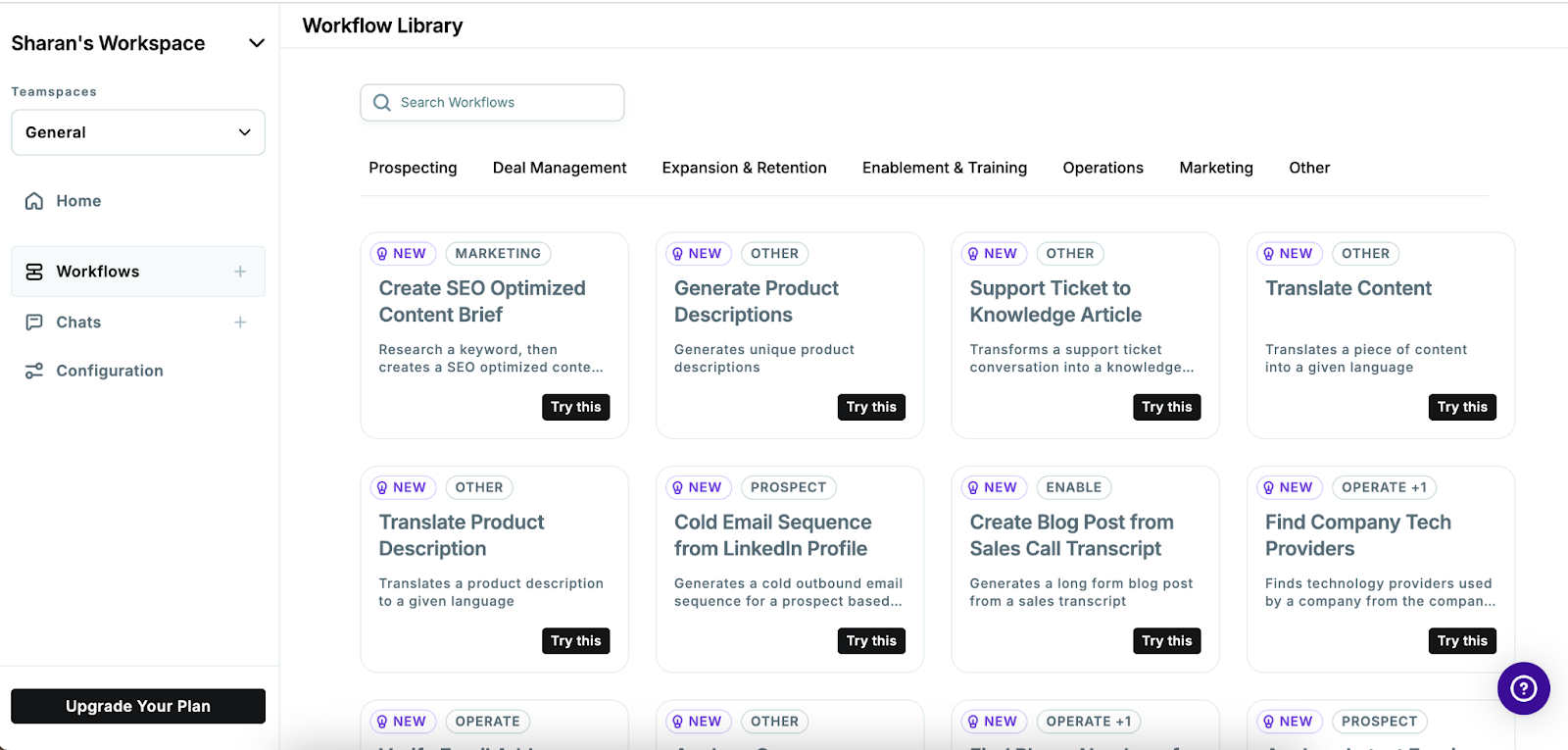1568x750 pixels.
Task: Open Find Company Tech Providers title
Action: coord(1358,535)
